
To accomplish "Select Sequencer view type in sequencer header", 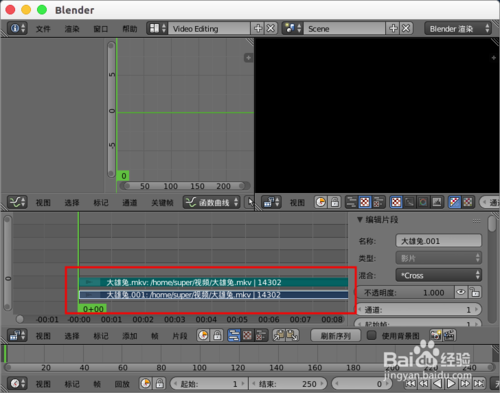I will [x=234, y=335].
